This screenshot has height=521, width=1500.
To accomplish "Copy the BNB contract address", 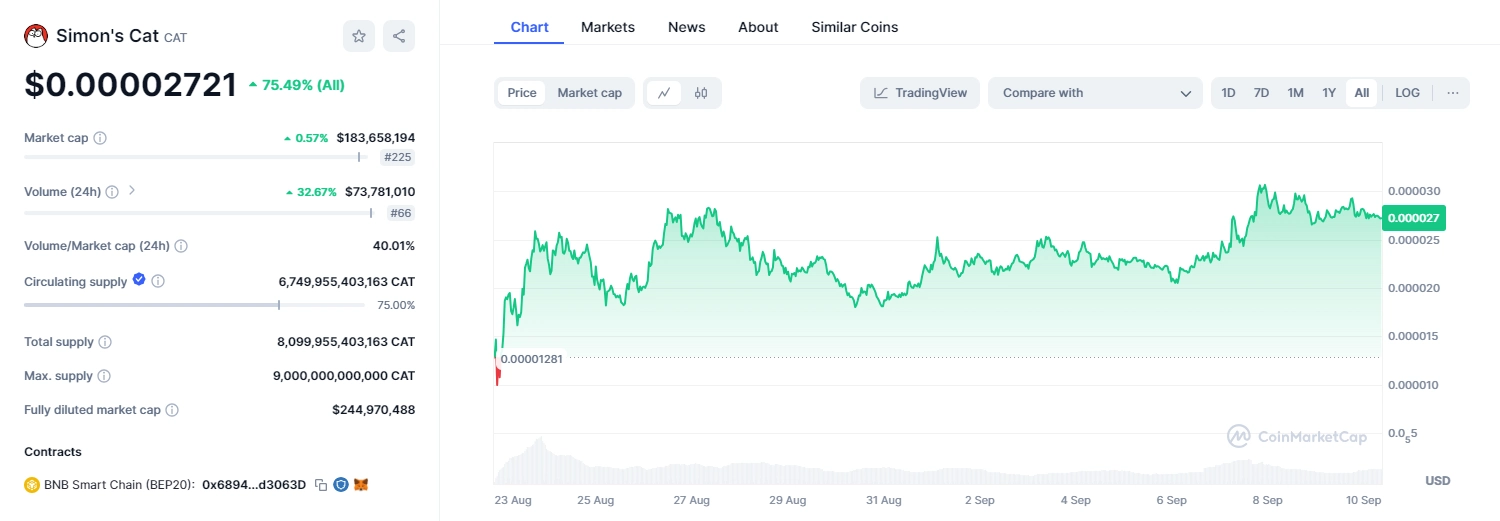I will (x=321, y=485).
